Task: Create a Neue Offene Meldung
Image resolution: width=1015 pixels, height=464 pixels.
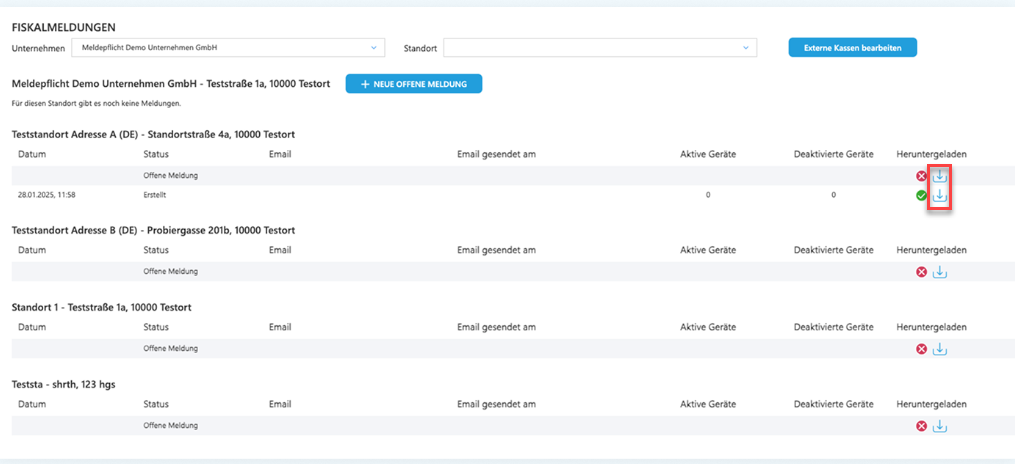Action: point(414,84)
